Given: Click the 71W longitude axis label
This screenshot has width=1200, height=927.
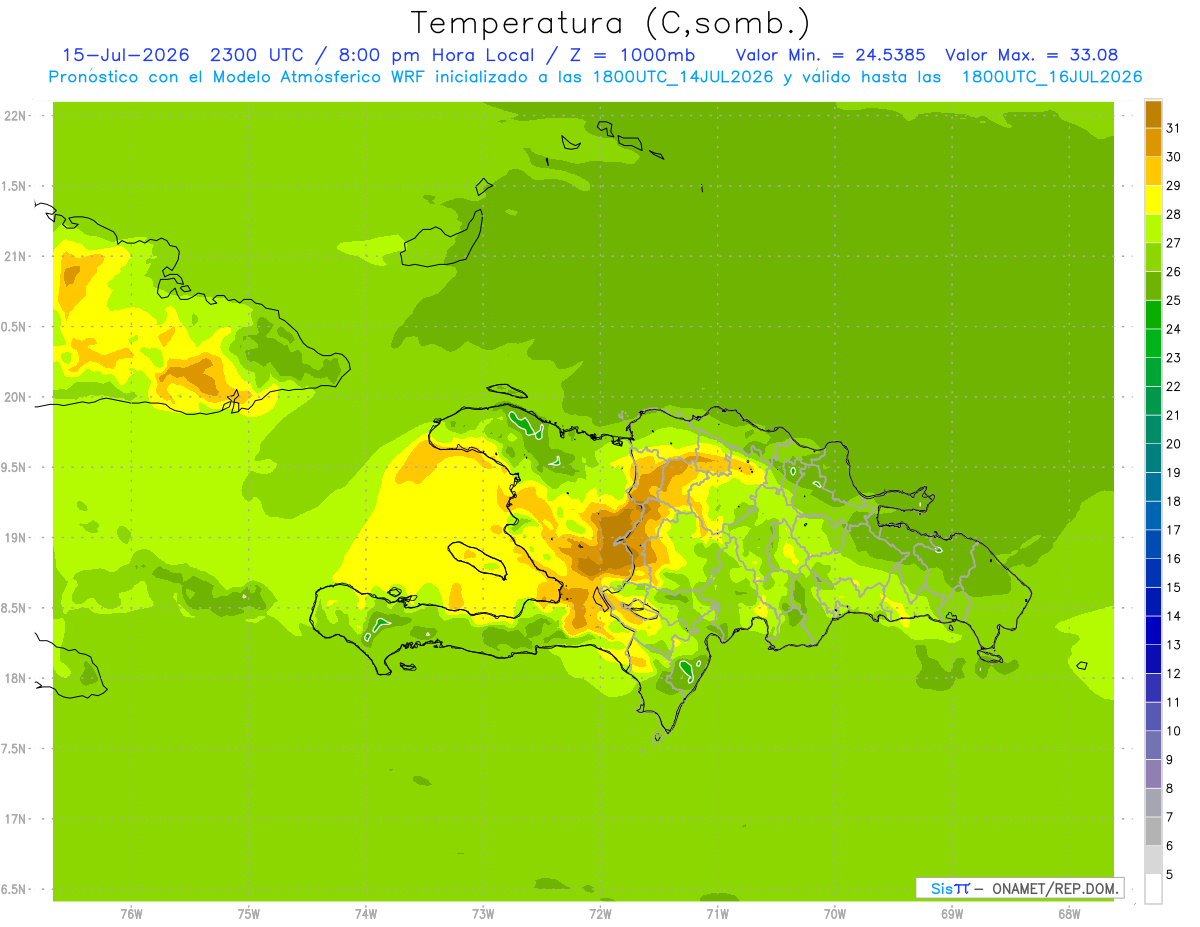Looking at the screenshot, I should pyautogui.click(x=717, y=914).
